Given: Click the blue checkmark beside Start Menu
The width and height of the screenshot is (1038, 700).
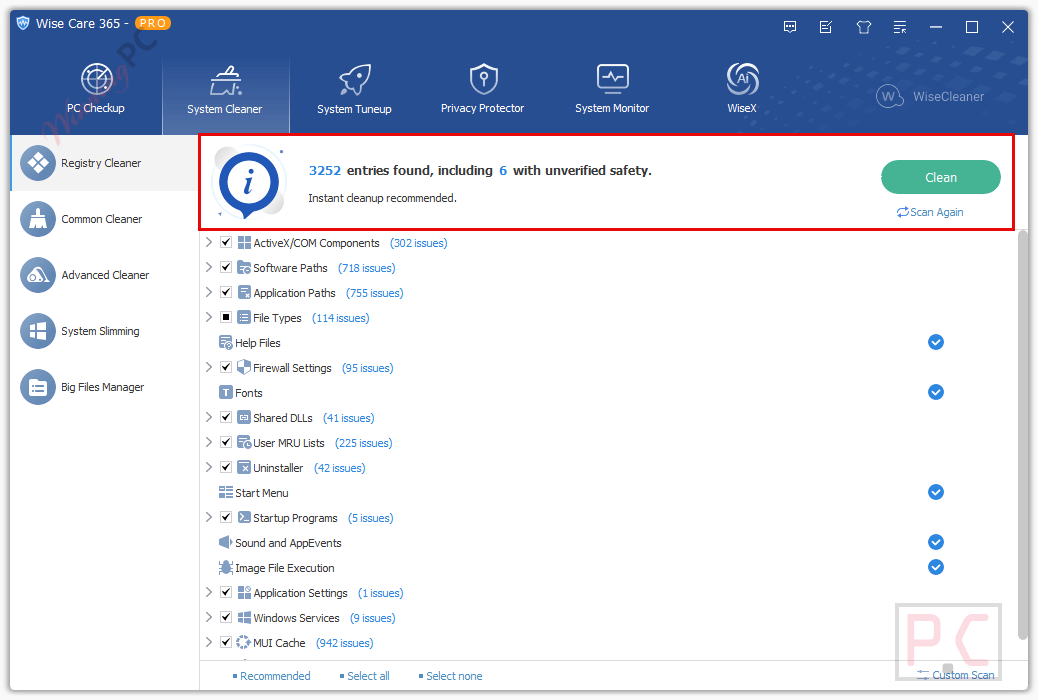Looking at the screenshot, I should pyautogui.click(x=935, y=492).
